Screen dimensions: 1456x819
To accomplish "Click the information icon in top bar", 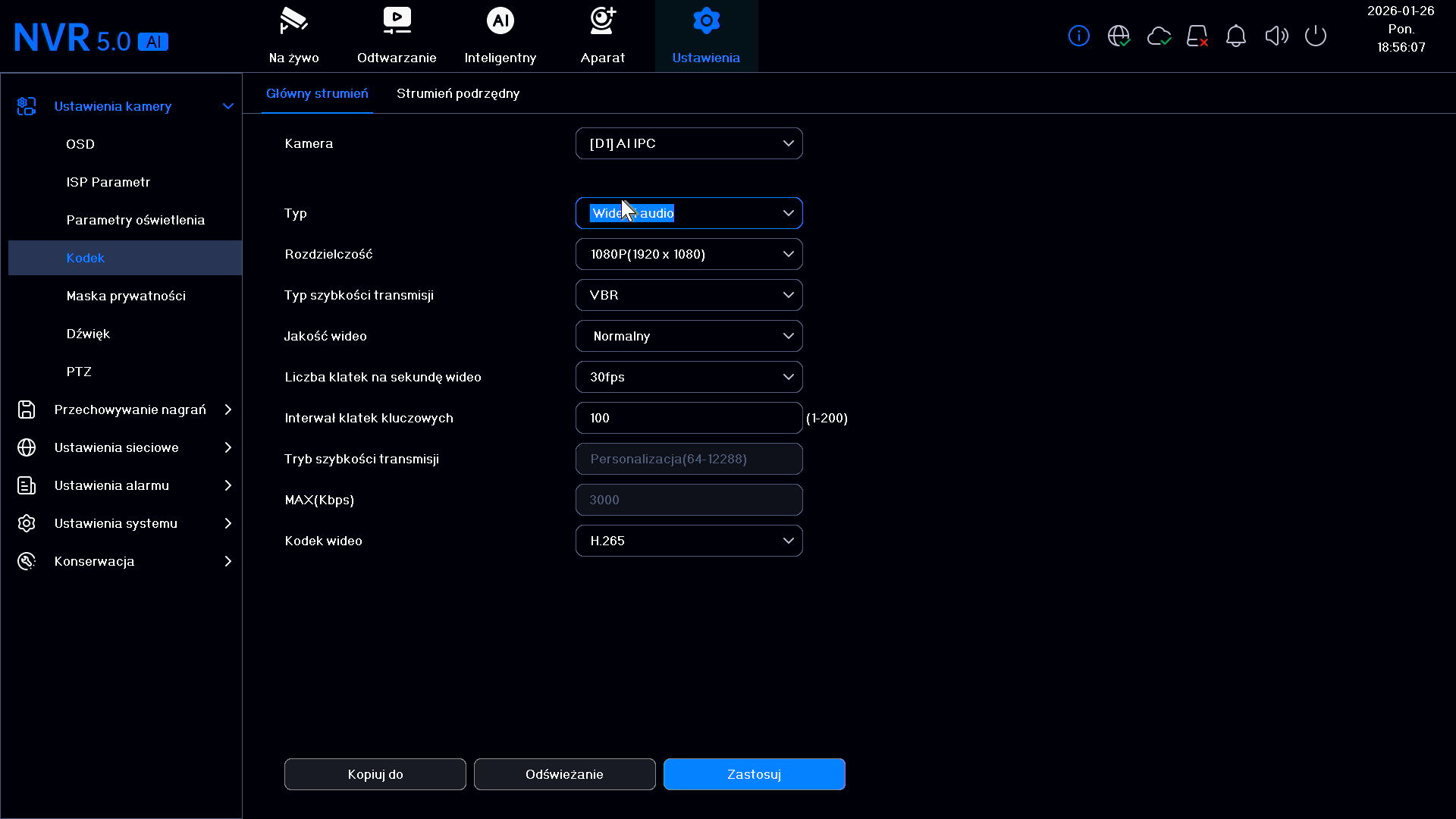I will tap(1078, 36).
